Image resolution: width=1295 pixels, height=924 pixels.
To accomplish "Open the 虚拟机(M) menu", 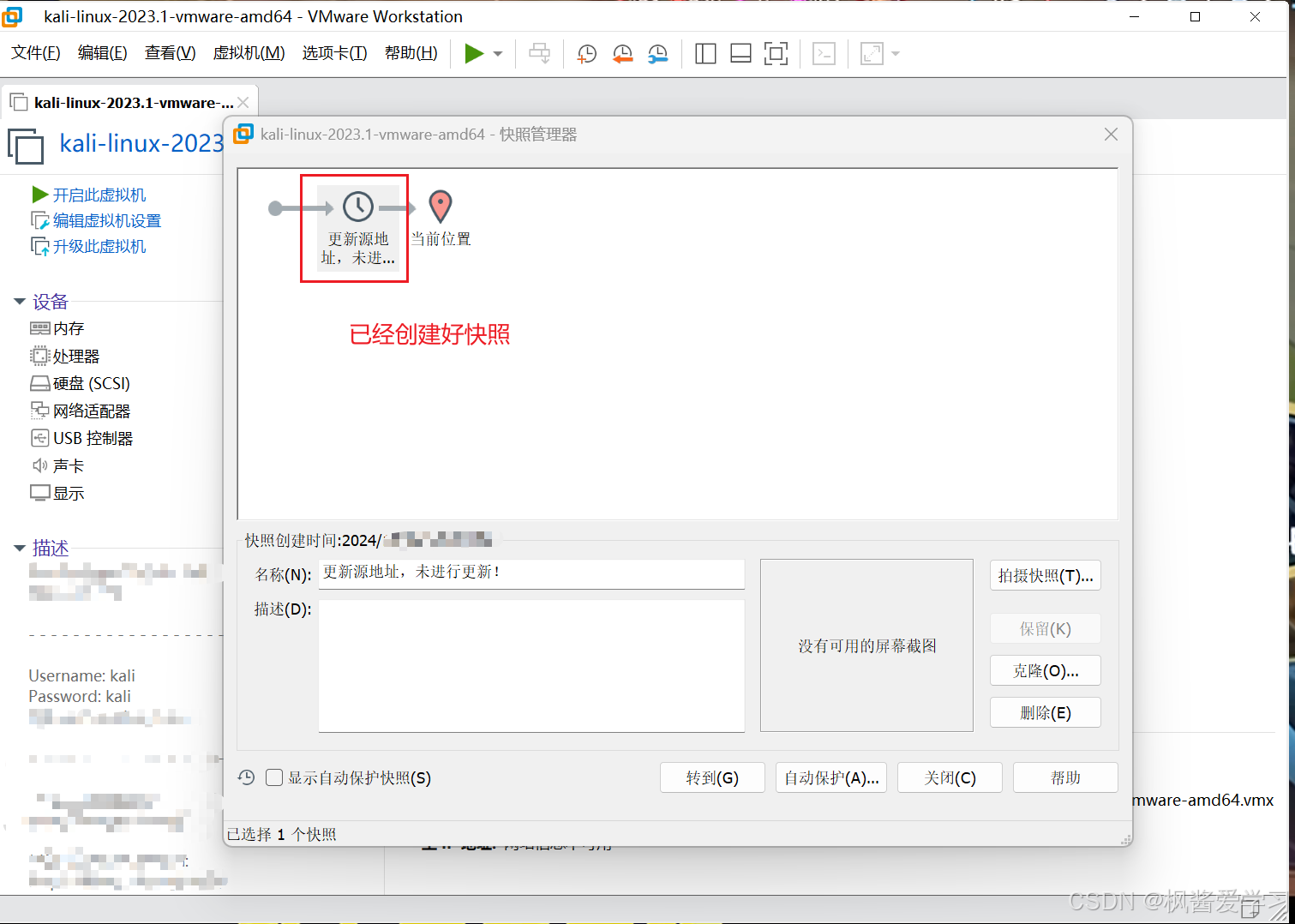I will [x=249, y=53].
